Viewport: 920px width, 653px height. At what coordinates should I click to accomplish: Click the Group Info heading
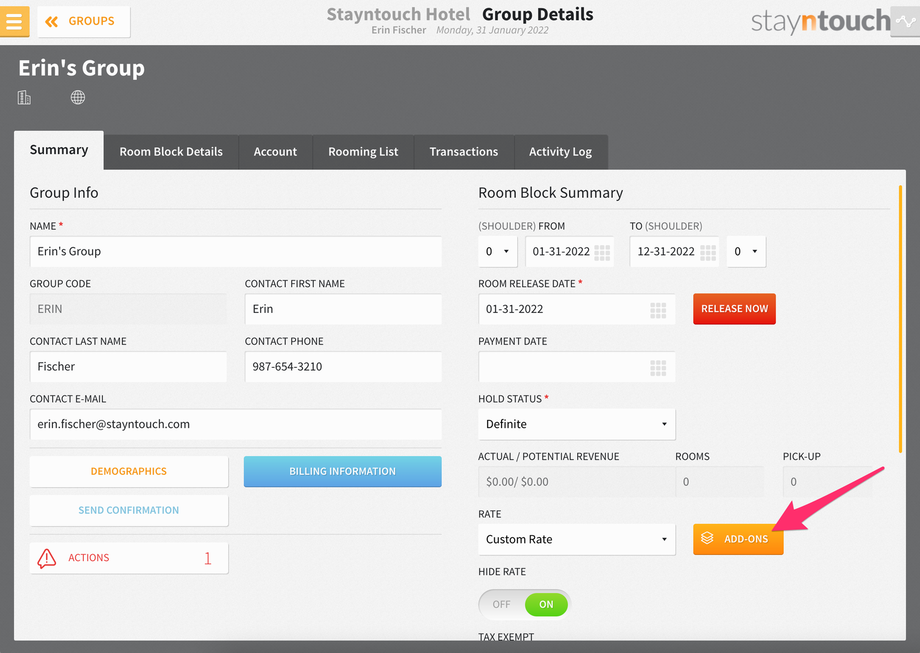(64, 193)
